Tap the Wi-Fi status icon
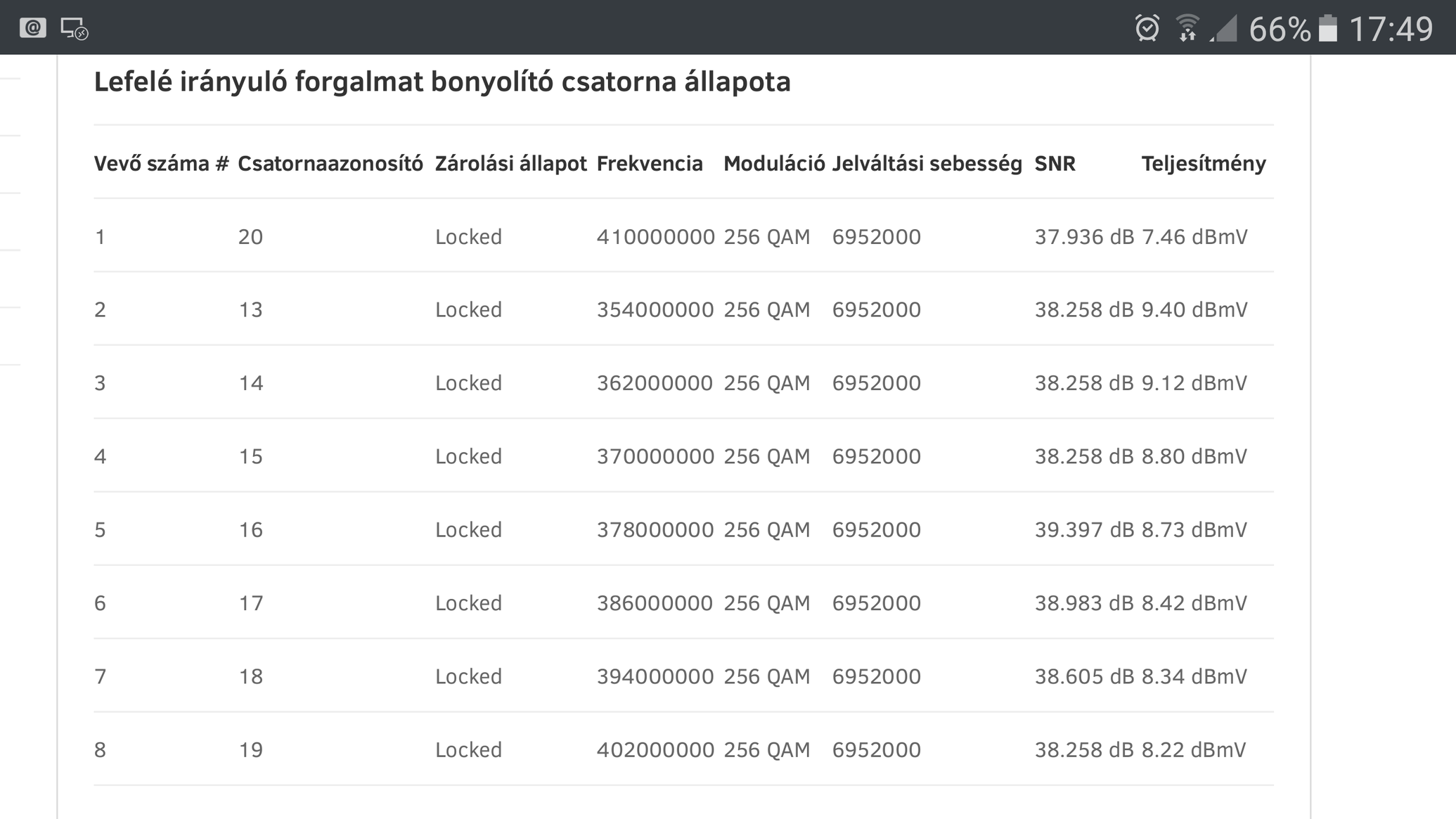 click(1187, 29)
